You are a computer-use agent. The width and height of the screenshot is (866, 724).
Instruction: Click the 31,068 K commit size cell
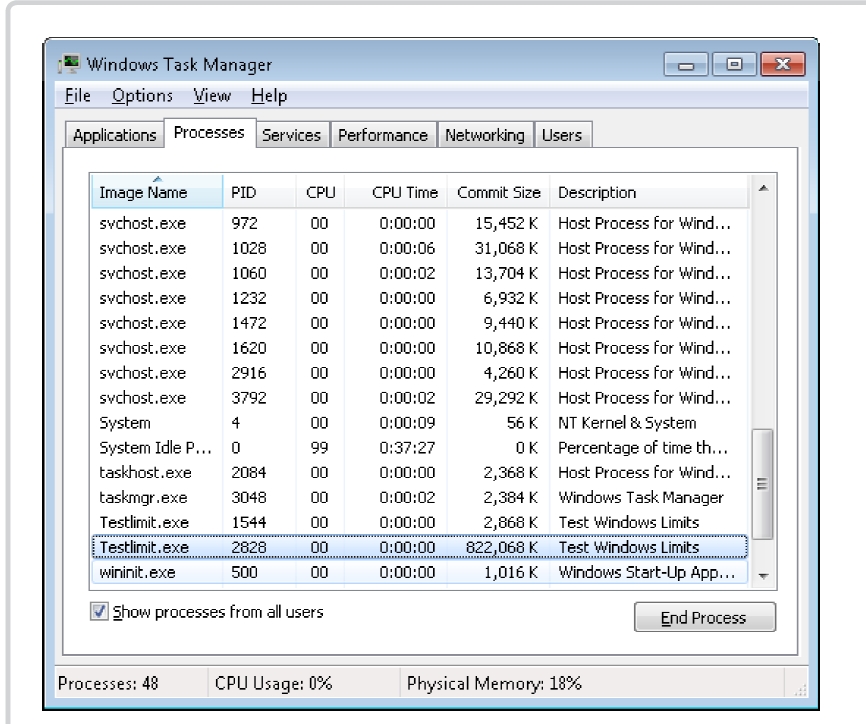pos(506,248)
